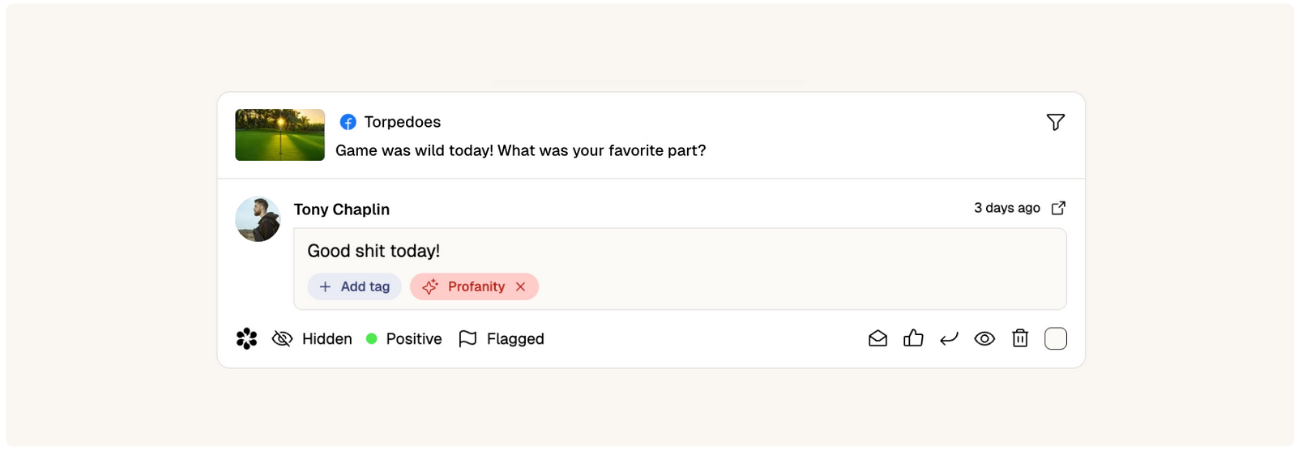This screenshot has height=450, width=1300.
Task: Click the Facebook logo next to Torpedoes
Action: pos(348,122)
